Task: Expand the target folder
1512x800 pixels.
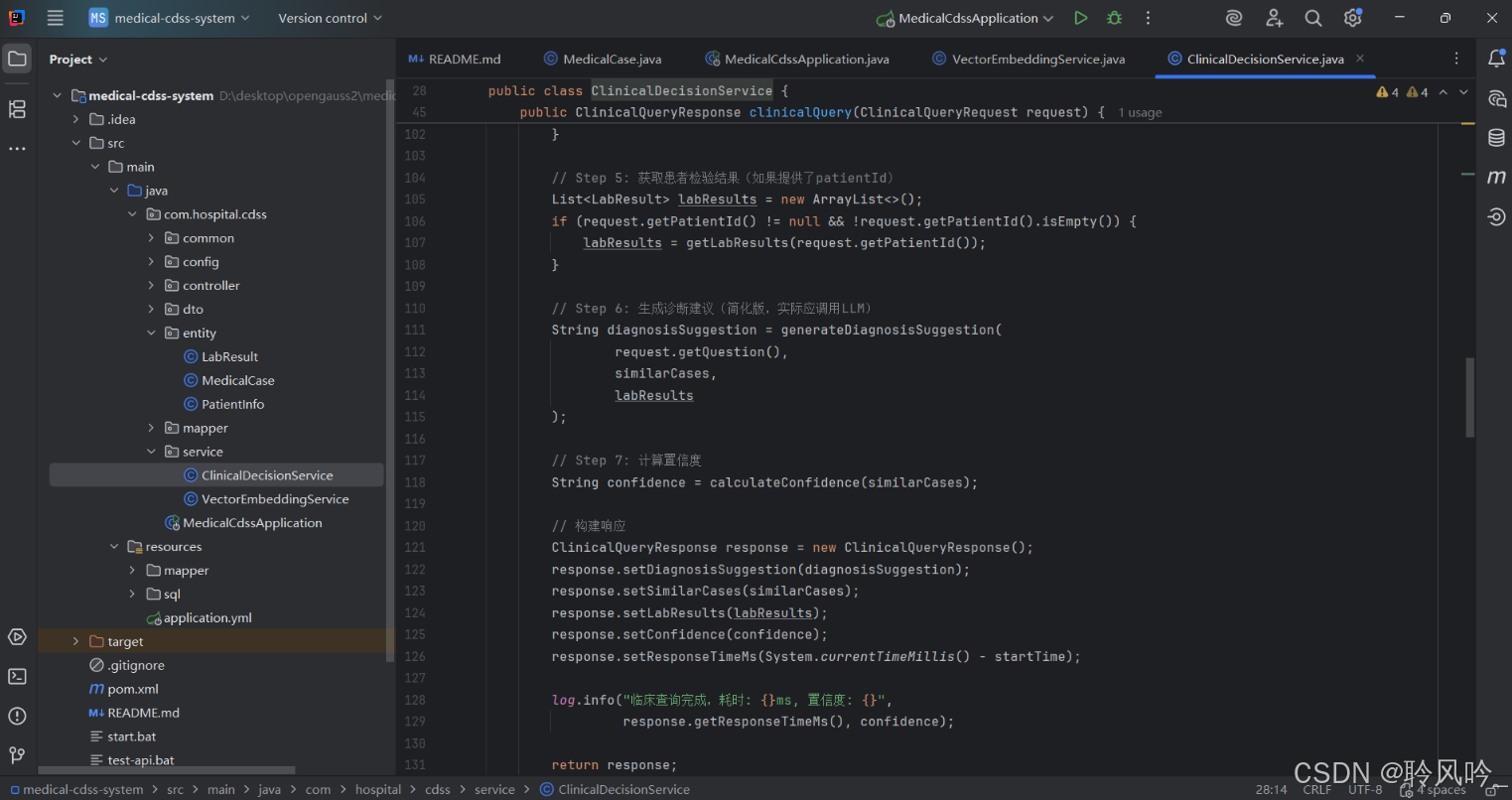Action: (x=75, y=642)
